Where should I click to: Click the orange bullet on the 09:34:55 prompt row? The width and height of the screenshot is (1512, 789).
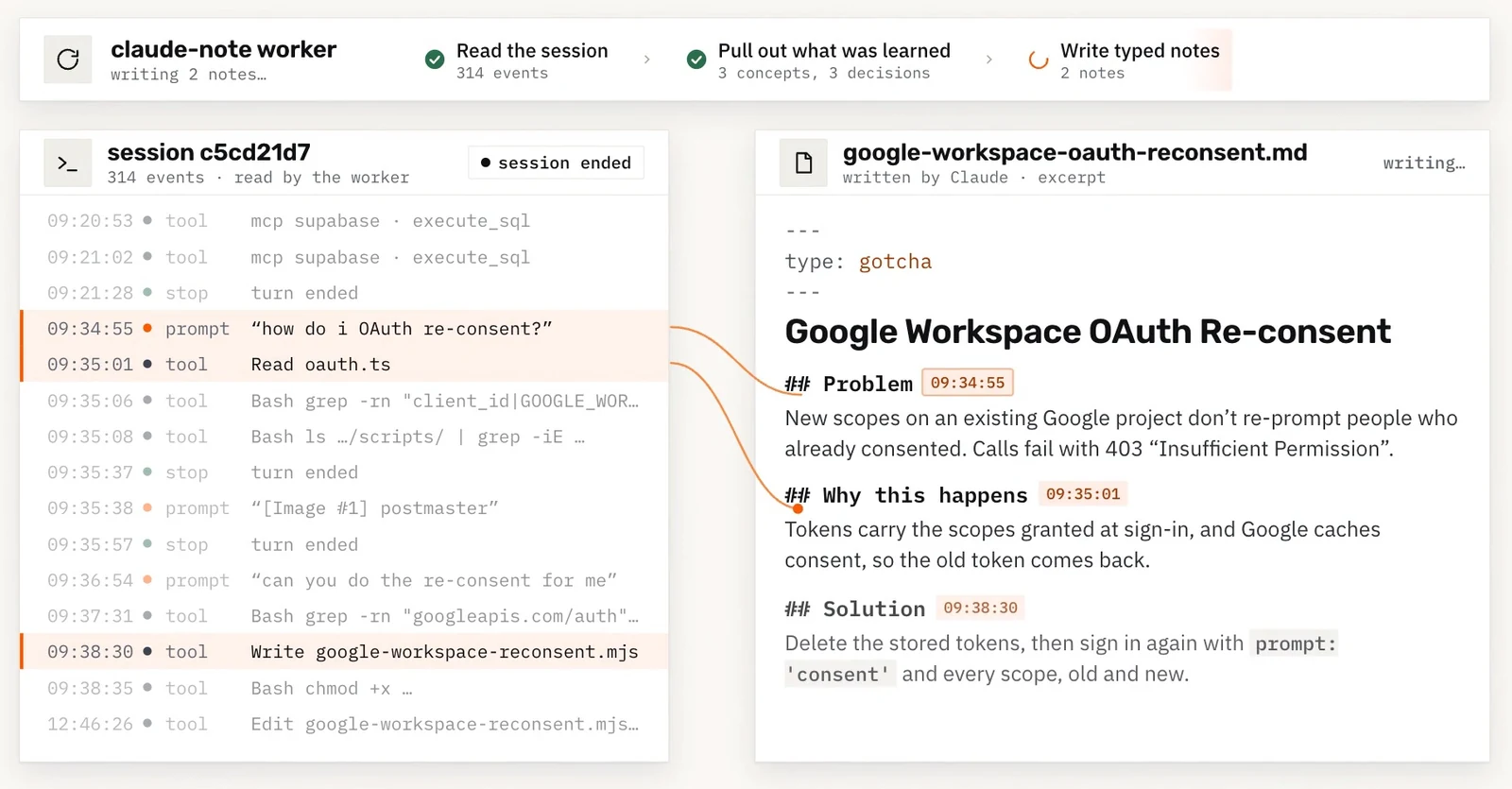[x=147, y=329]
